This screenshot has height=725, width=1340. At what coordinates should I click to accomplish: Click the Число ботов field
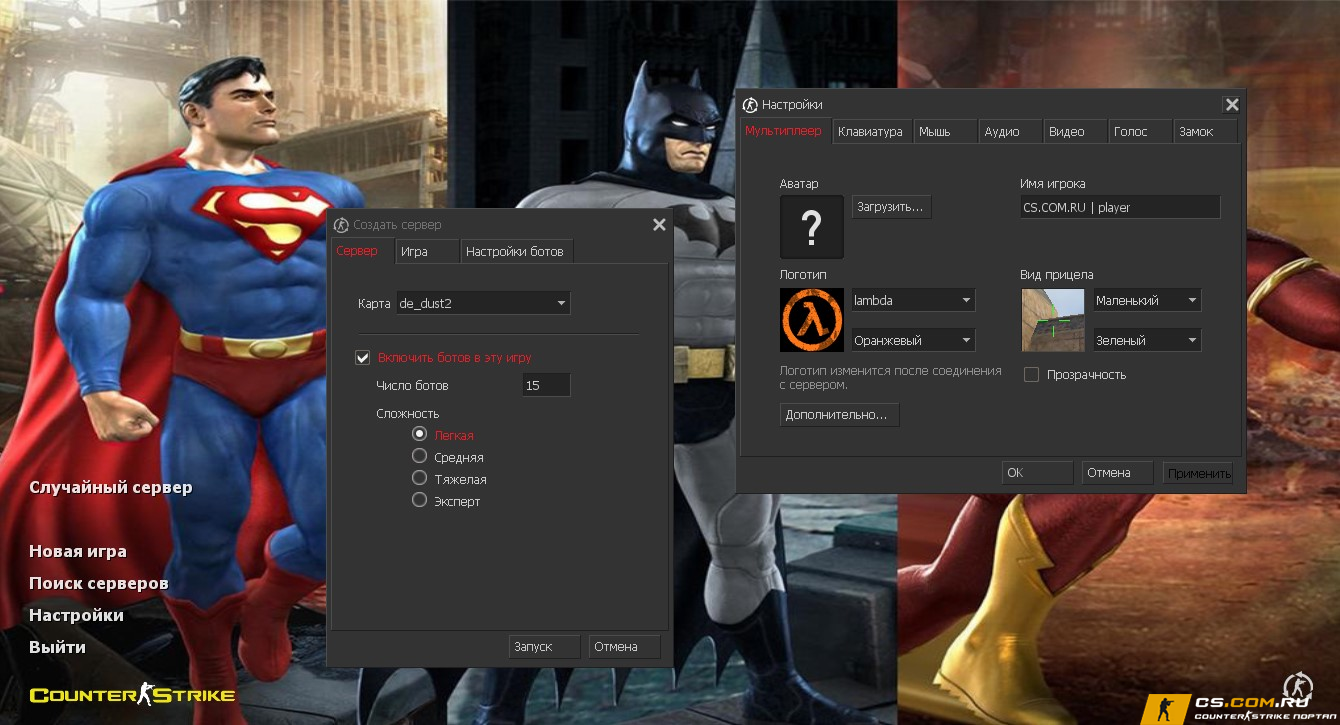coord(546,385)
